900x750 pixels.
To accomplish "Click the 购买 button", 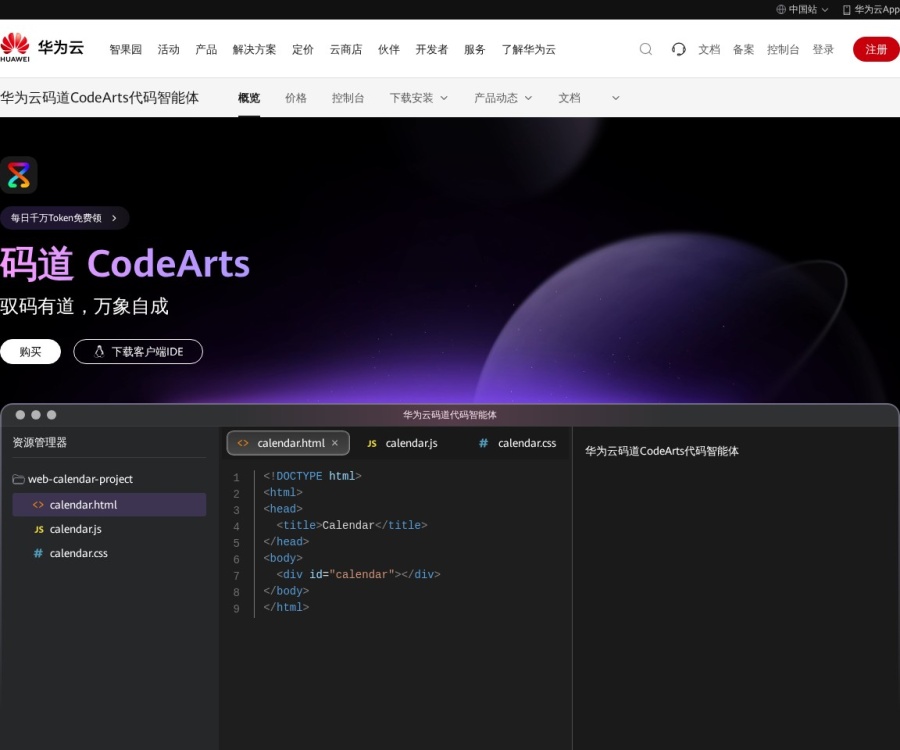I will click(30, 351).
